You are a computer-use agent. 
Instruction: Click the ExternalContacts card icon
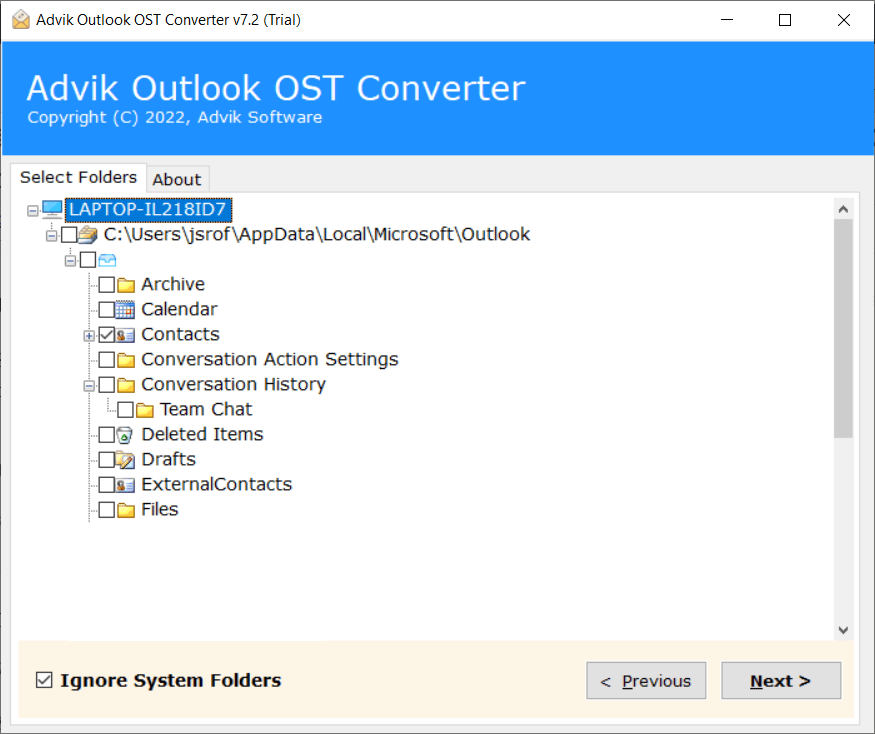pos(125,485)
